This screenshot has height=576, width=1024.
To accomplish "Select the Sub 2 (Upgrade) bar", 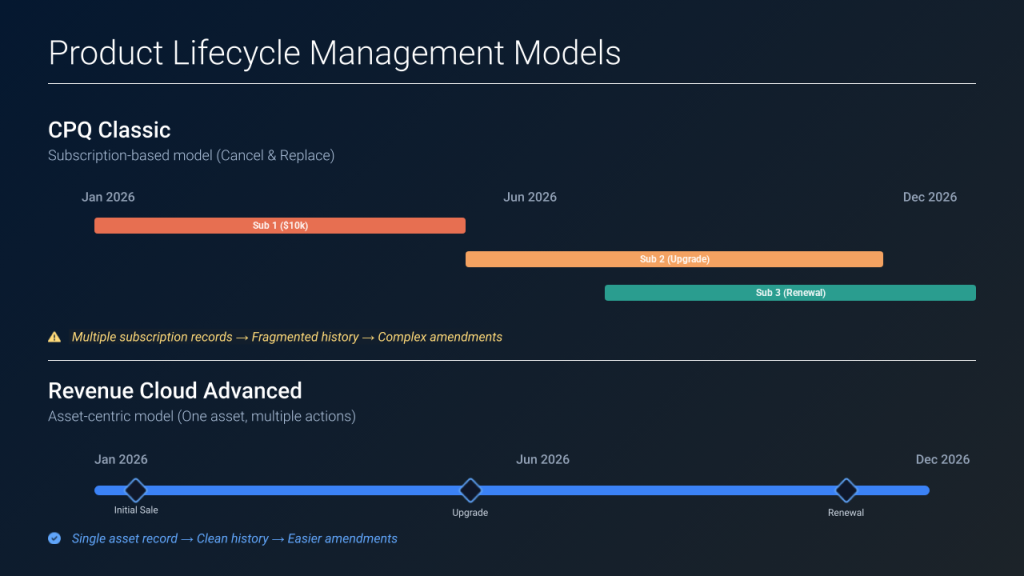I will [x=674, y=259].
